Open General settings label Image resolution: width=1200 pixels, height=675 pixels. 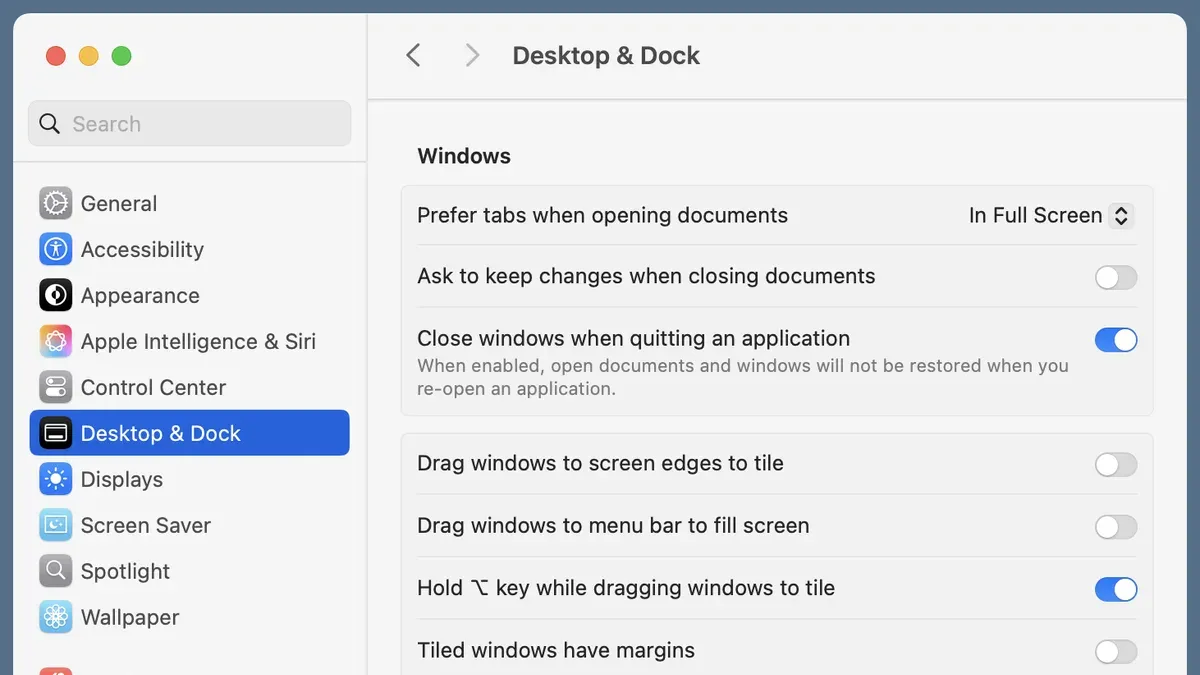(x=119, y=203)
